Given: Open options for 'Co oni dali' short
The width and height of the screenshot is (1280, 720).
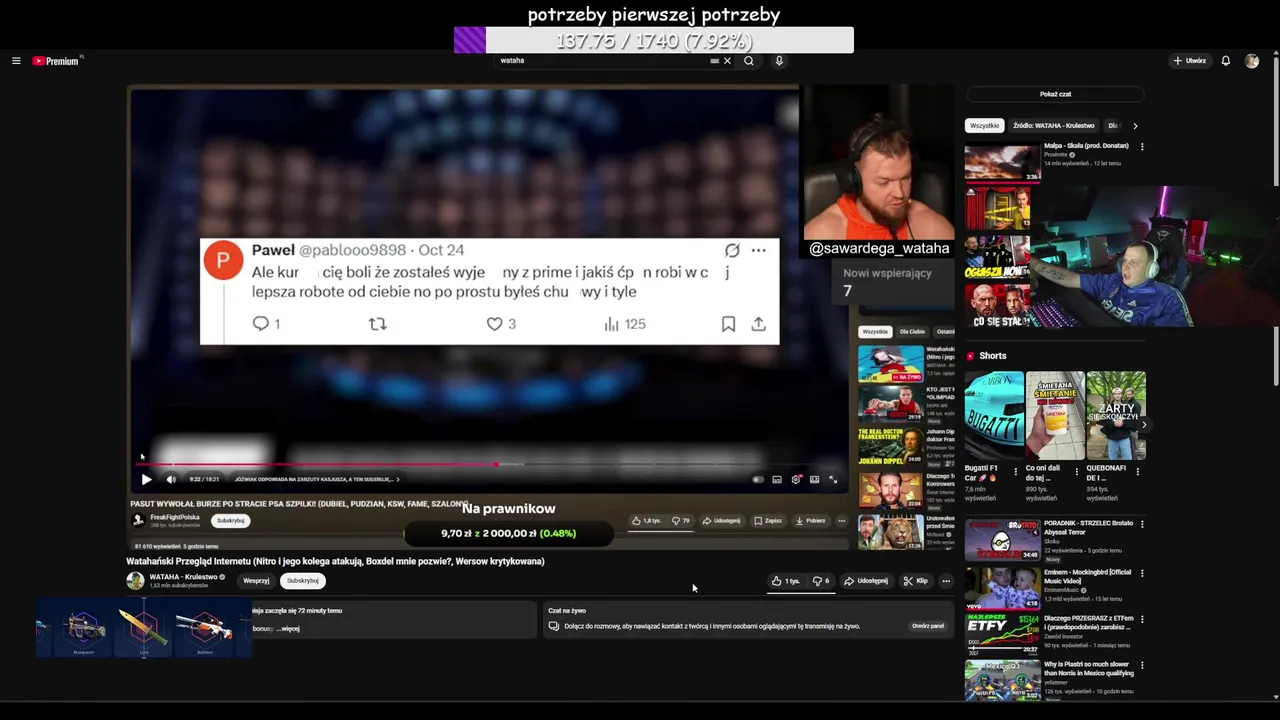Looking at the screenshot, I should (1077, 471).
